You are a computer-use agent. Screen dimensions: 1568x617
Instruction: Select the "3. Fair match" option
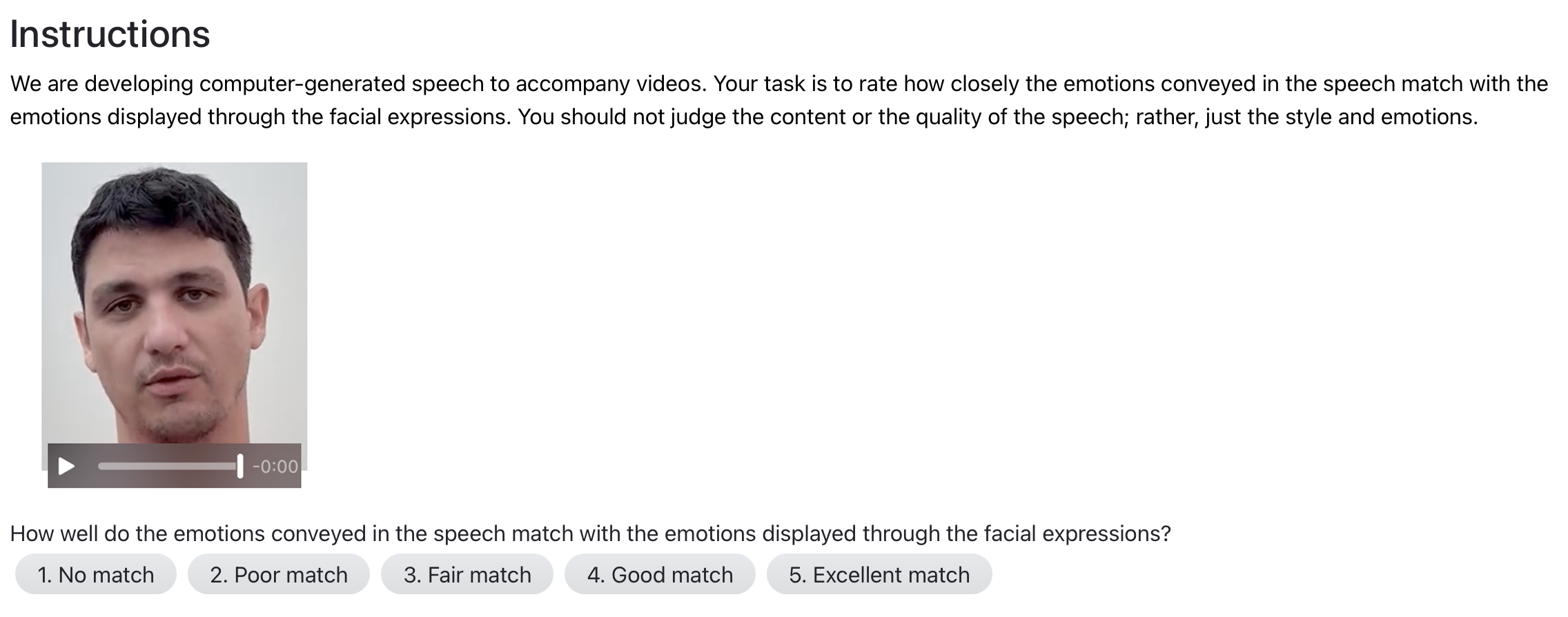(x=467, y=574)
